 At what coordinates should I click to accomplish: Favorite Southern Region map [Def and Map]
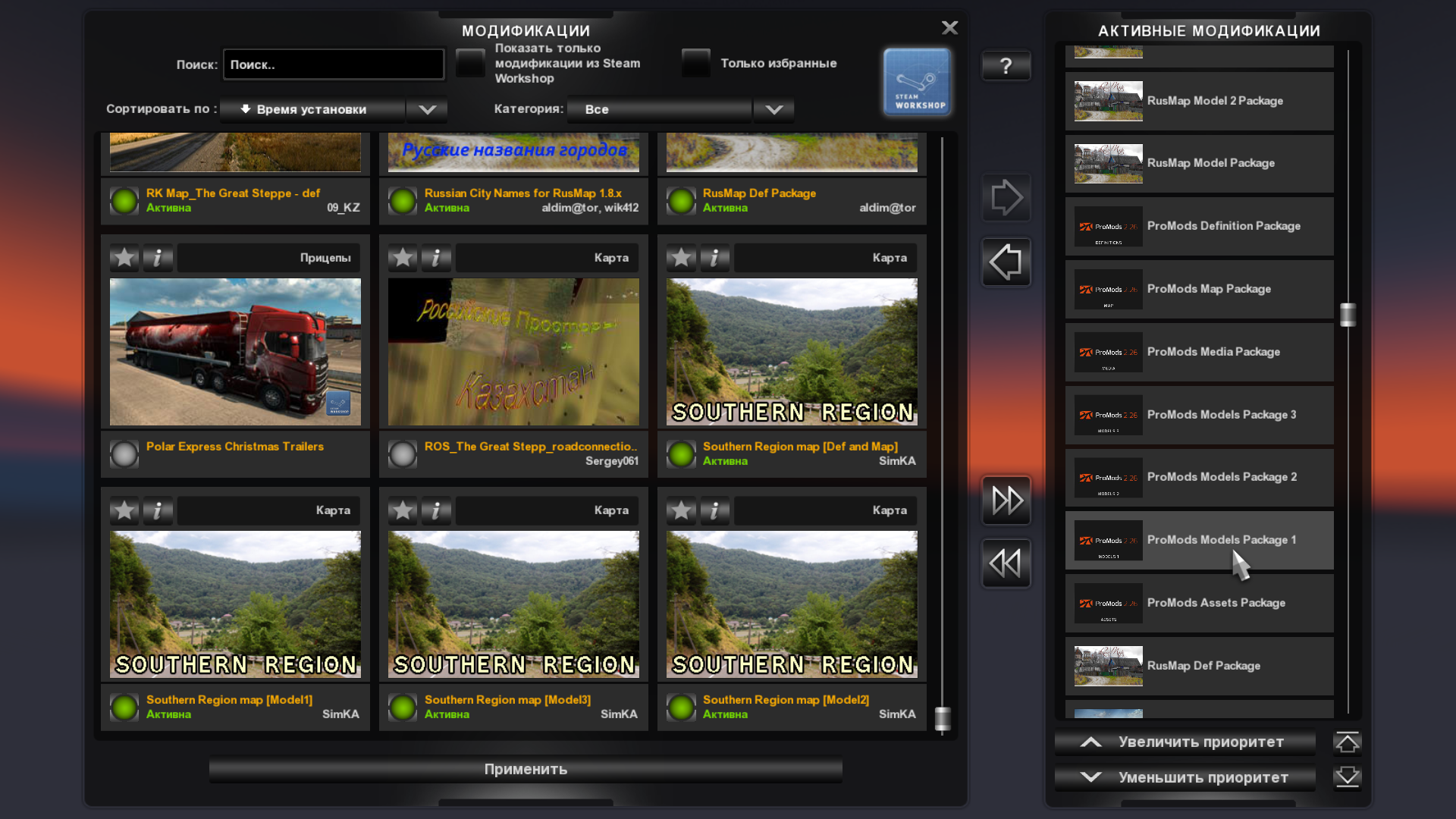[681, 258]
